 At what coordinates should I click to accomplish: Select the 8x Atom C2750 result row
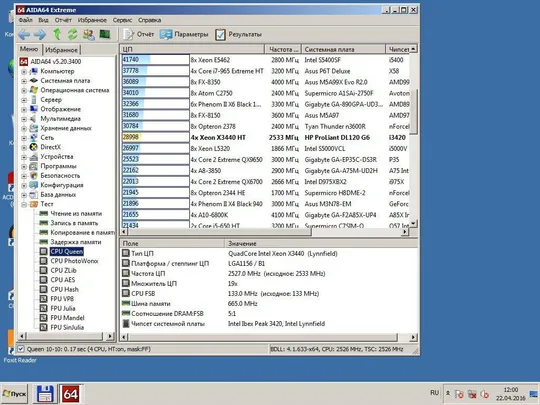click(x=265, y=93)
